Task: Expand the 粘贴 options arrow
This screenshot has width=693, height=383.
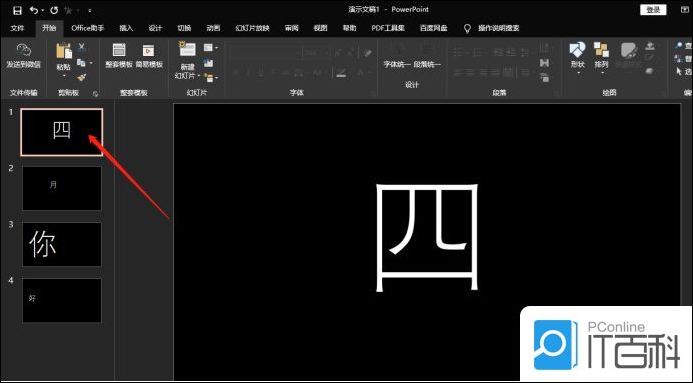Action: [x=64, y=76]
